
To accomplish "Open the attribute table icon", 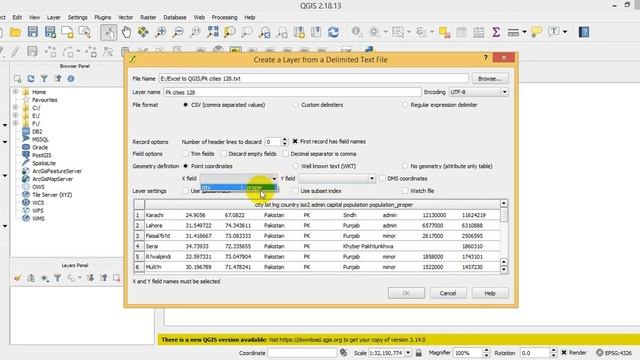I will (x=462, y=32).
